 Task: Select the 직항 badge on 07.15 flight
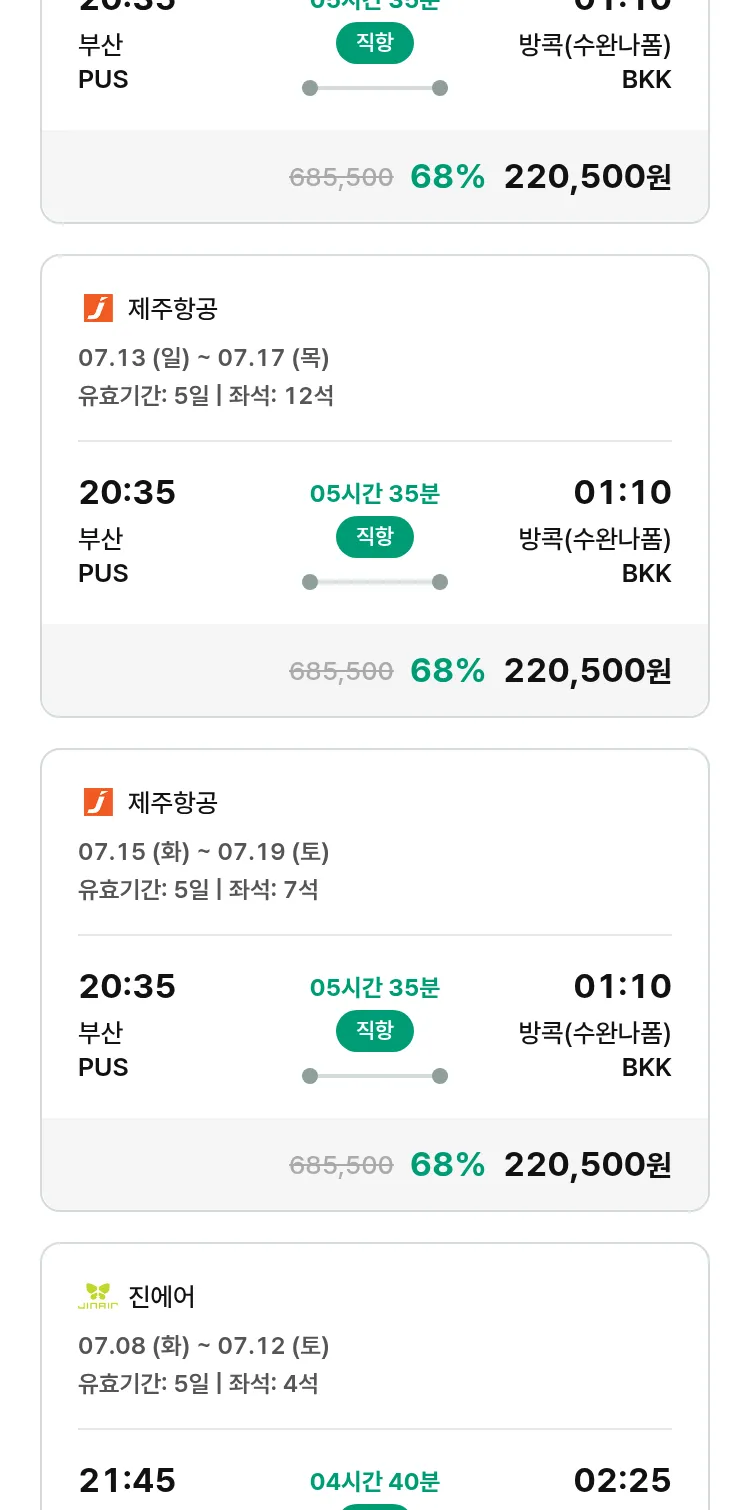(x=375, y=1031)
